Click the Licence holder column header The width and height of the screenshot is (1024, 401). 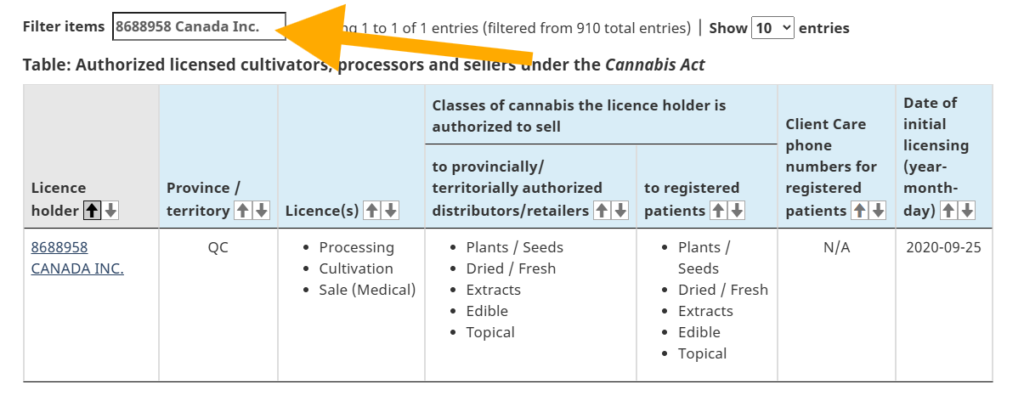(x=91, y=156)
